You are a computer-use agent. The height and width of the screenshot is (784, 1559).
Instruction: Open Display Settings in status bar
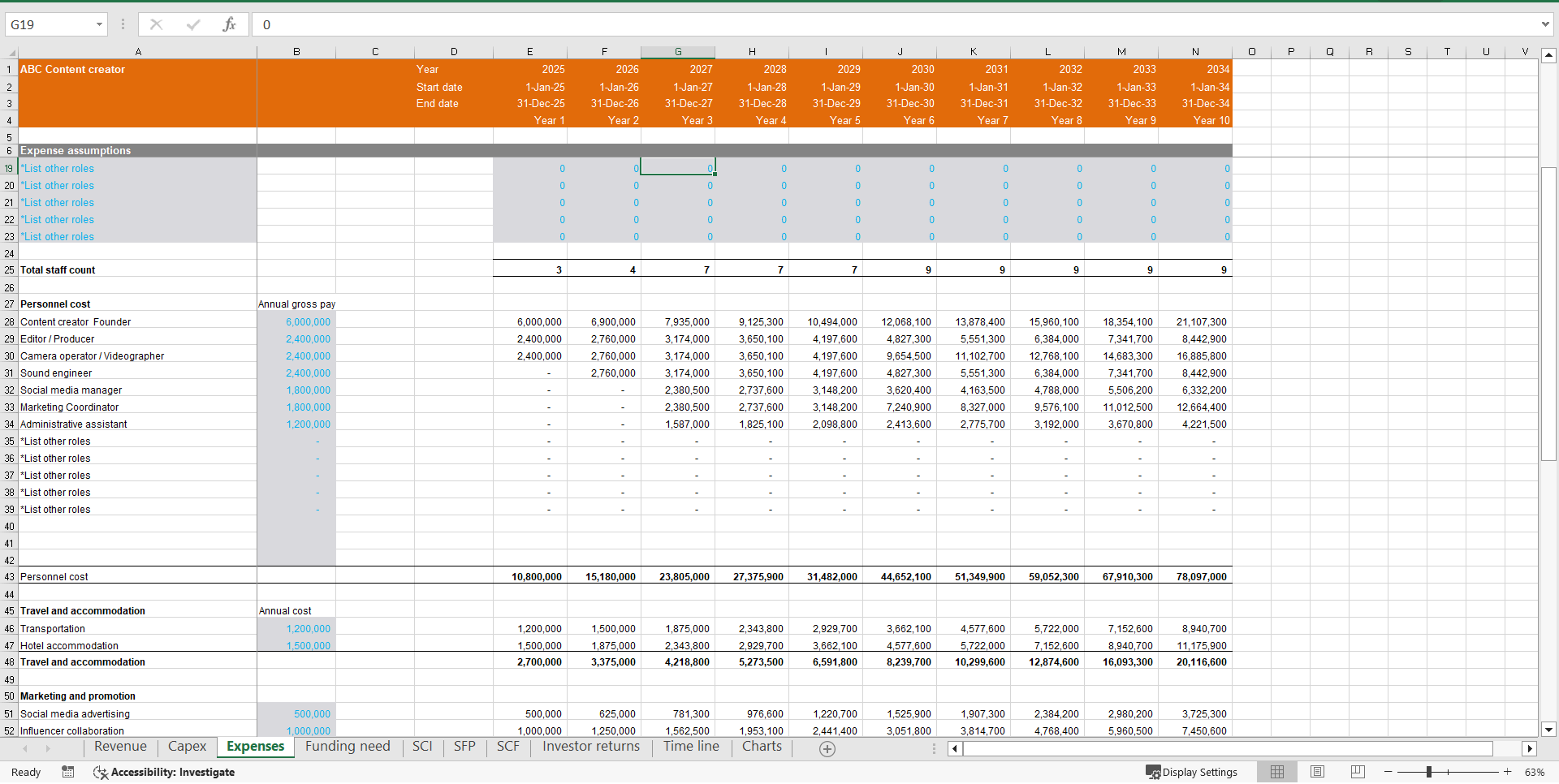(1191, 772)
